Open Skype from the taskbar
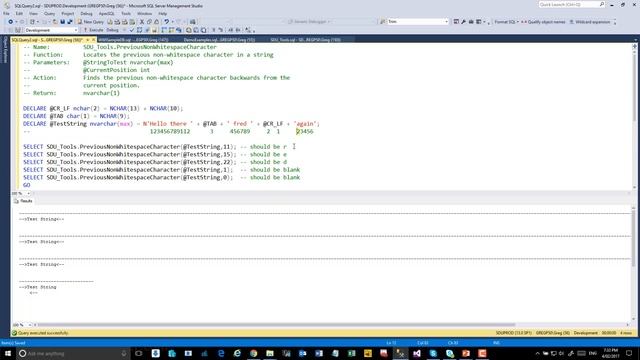 (x=433, y=353)
